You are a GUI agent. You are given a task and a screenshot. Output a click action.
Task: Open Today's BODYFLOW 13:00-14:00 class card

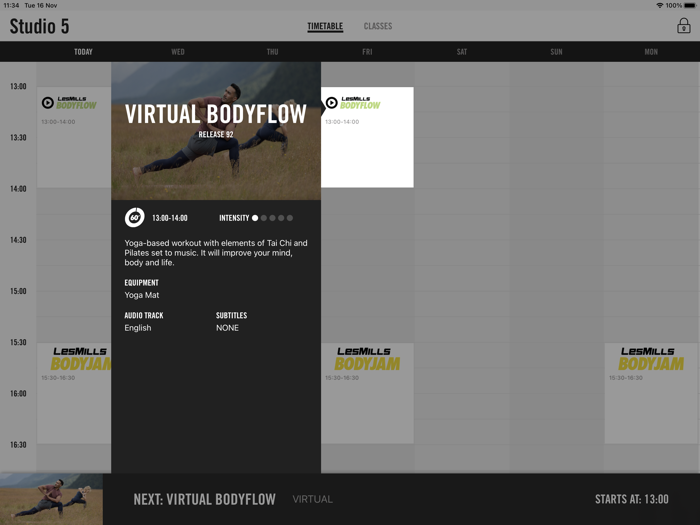(74, 137)
